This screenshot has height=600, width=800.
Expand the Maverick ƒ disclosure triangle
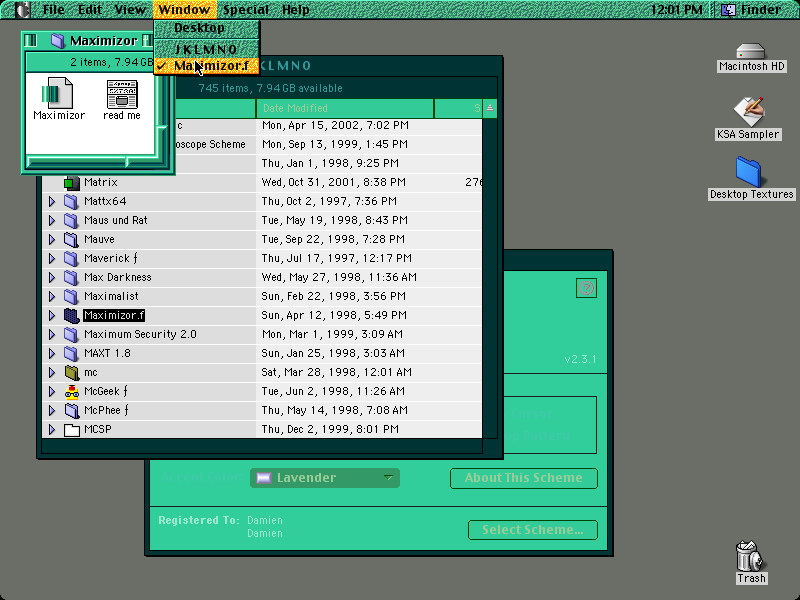pyautogui.click(x=52, y=258)
